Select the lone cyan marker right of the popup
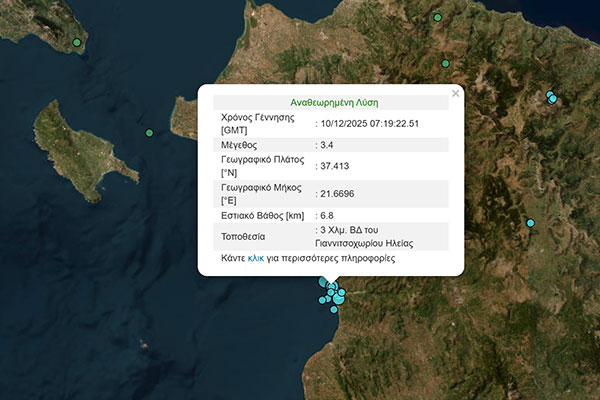This screenshot has height=400, width=600. pos(531,222)
